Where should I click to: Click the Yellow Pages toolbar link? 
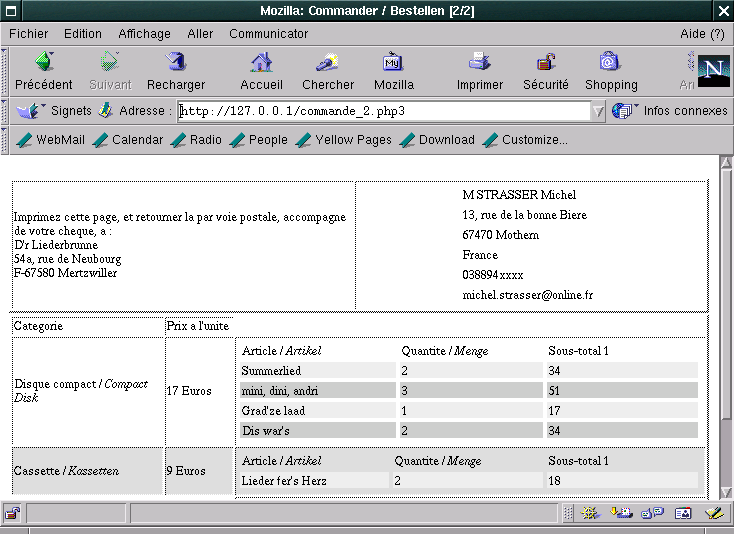pos(343,140)
